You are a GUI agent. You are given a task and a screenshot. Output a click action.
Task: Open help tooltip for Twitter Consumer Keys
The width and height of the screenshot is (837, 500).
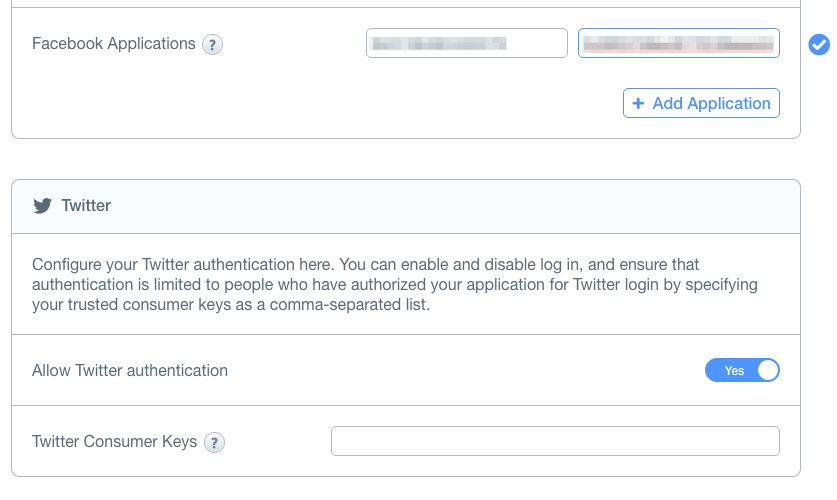click(x=214, y=442)
